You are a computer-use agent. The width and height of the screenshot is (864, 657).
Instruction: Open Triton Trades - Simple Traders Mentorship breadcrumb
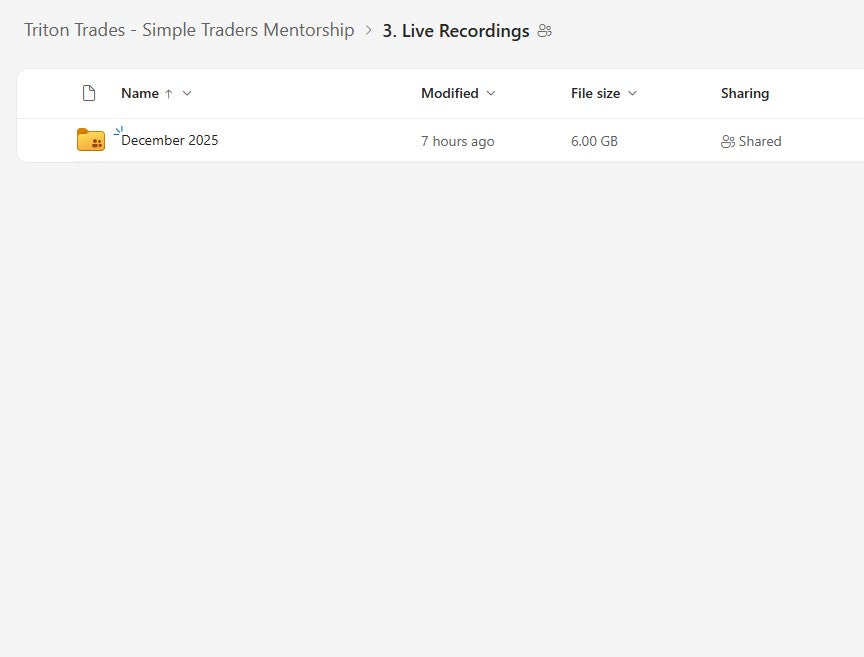[x=190, y=30]
